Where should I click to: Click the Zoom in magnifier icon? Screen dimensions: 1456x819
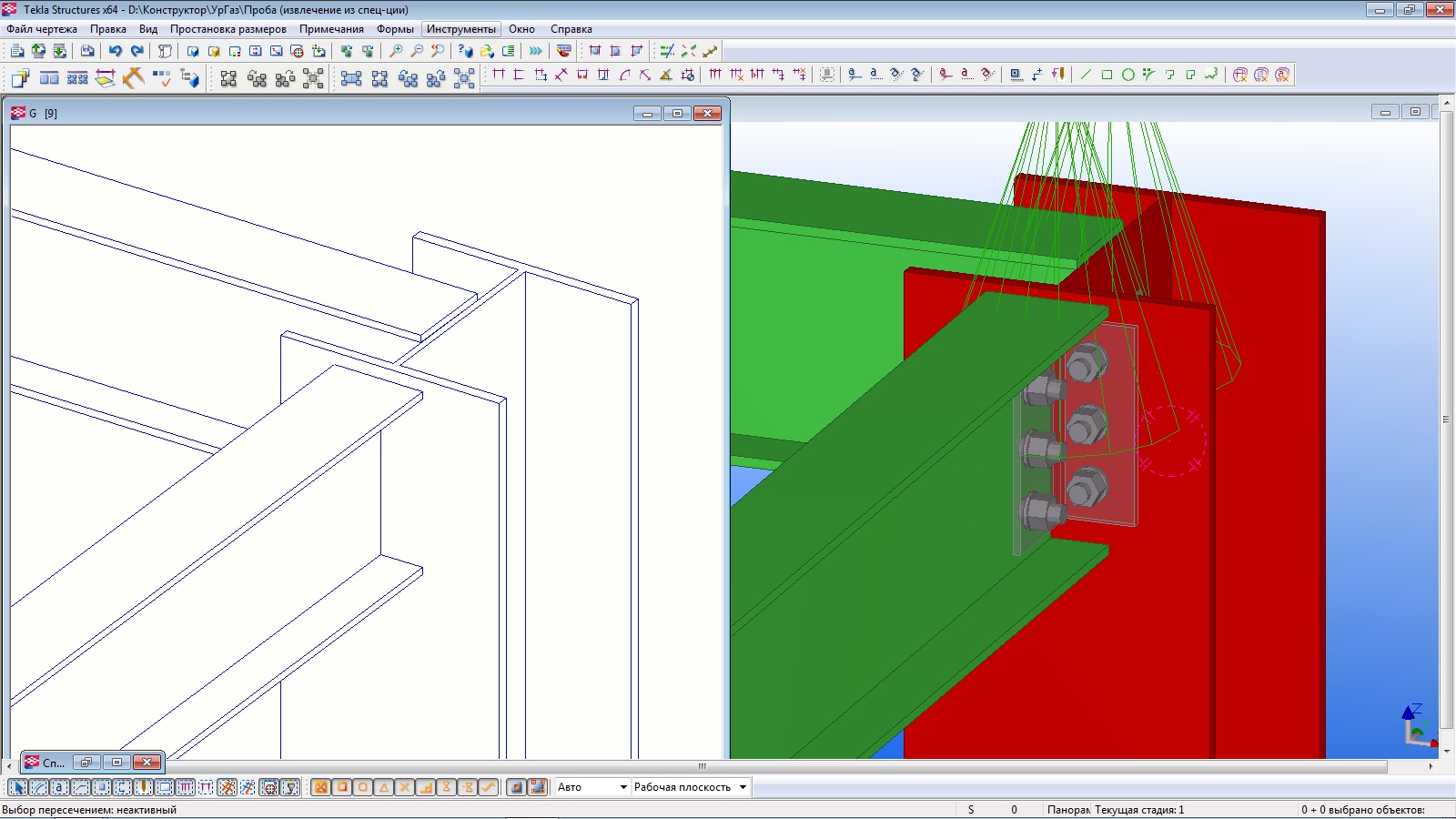(x=396, y=51)
